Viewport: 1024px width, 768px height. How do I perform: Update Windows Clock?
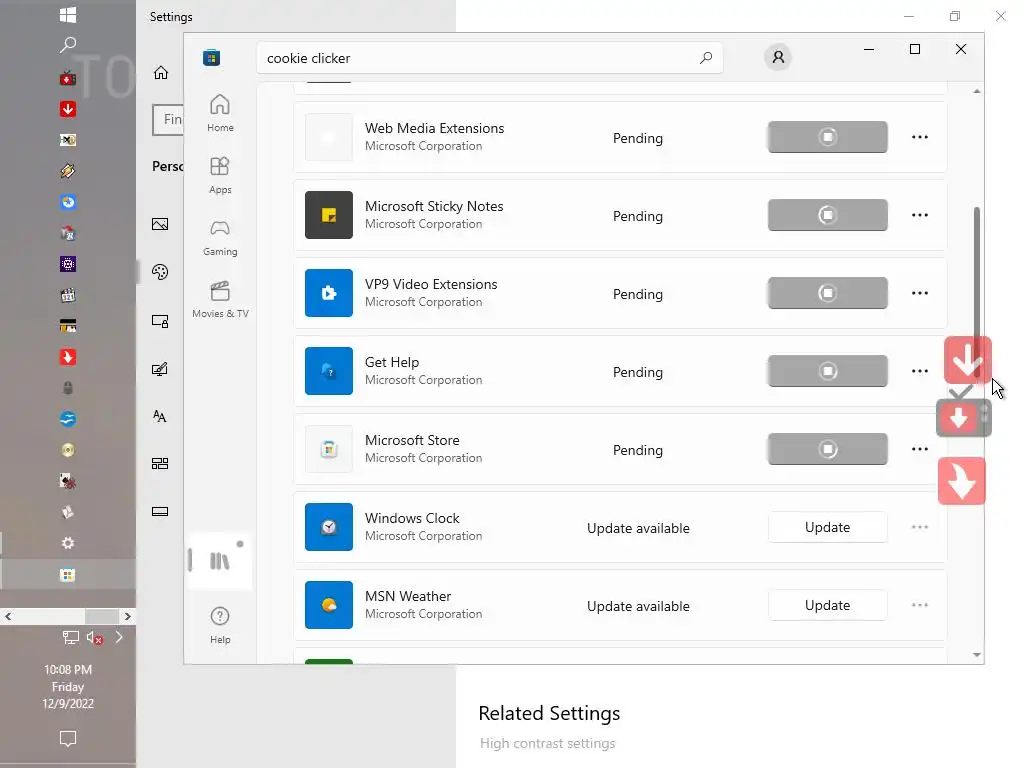[x=827, y=527]
